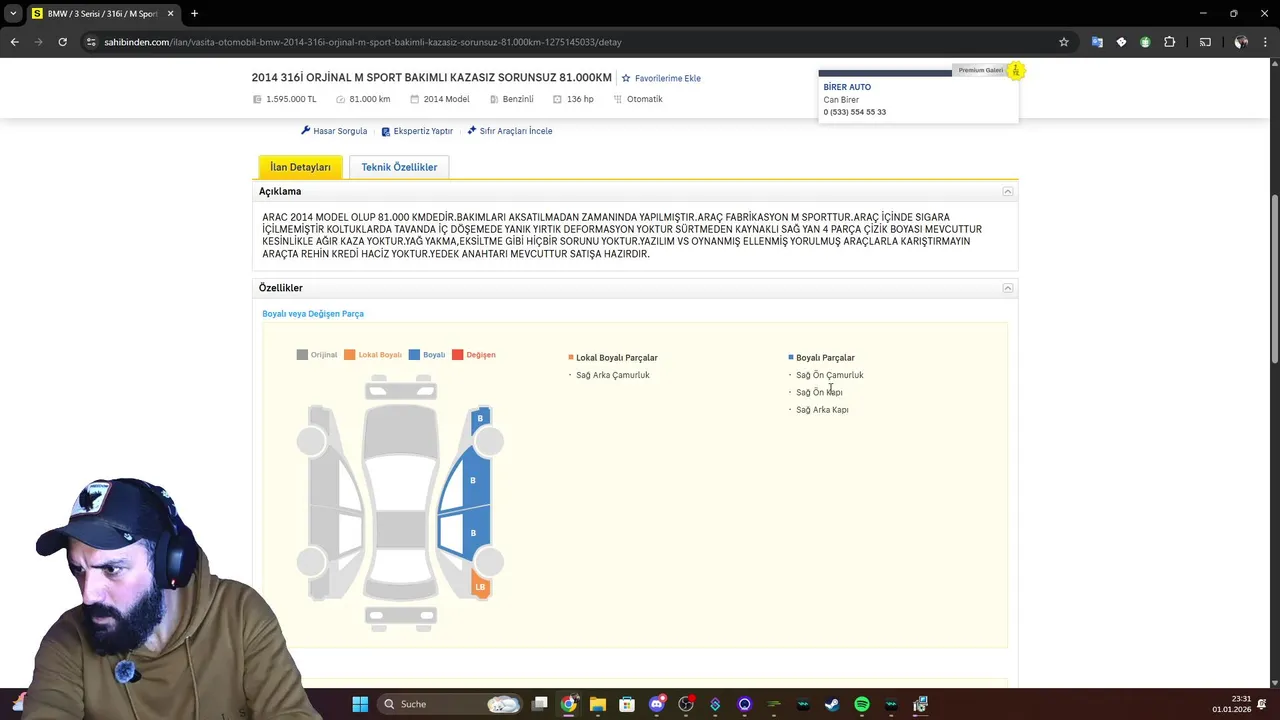Open the Chrome three-dot menu
The height and width of the screenshot is (720, 1280).
(x=1266, y=42)
